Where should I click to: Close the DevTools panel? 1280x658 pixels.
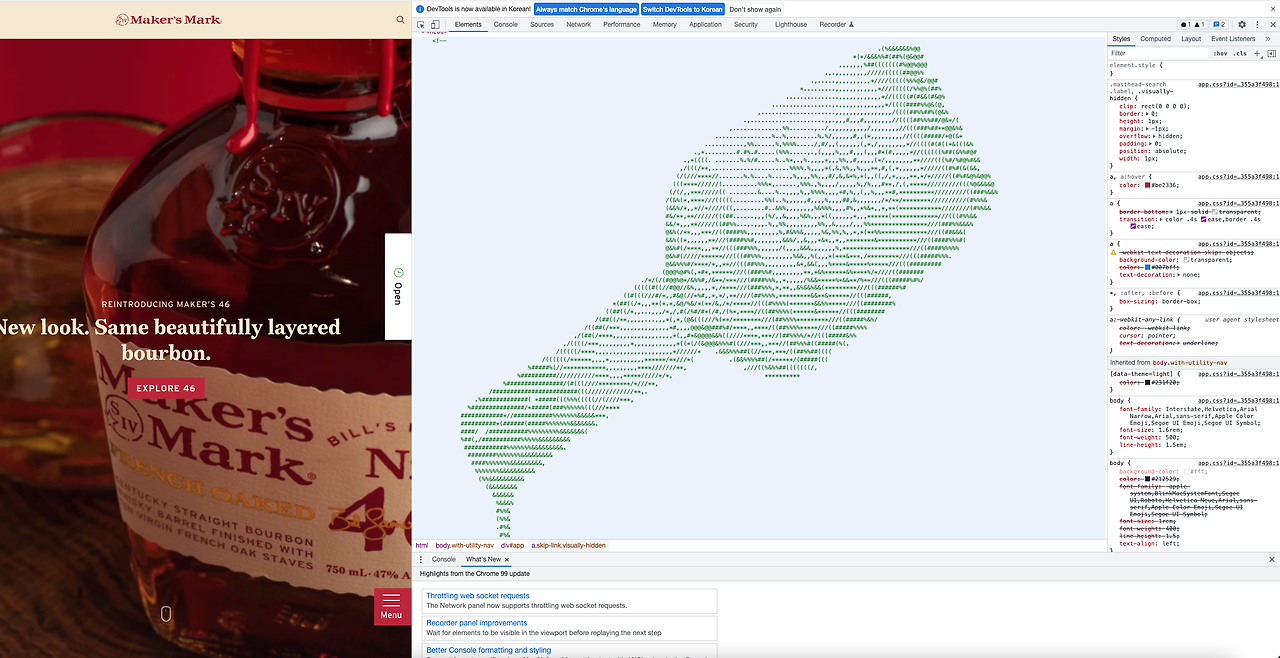(1272, 24)
